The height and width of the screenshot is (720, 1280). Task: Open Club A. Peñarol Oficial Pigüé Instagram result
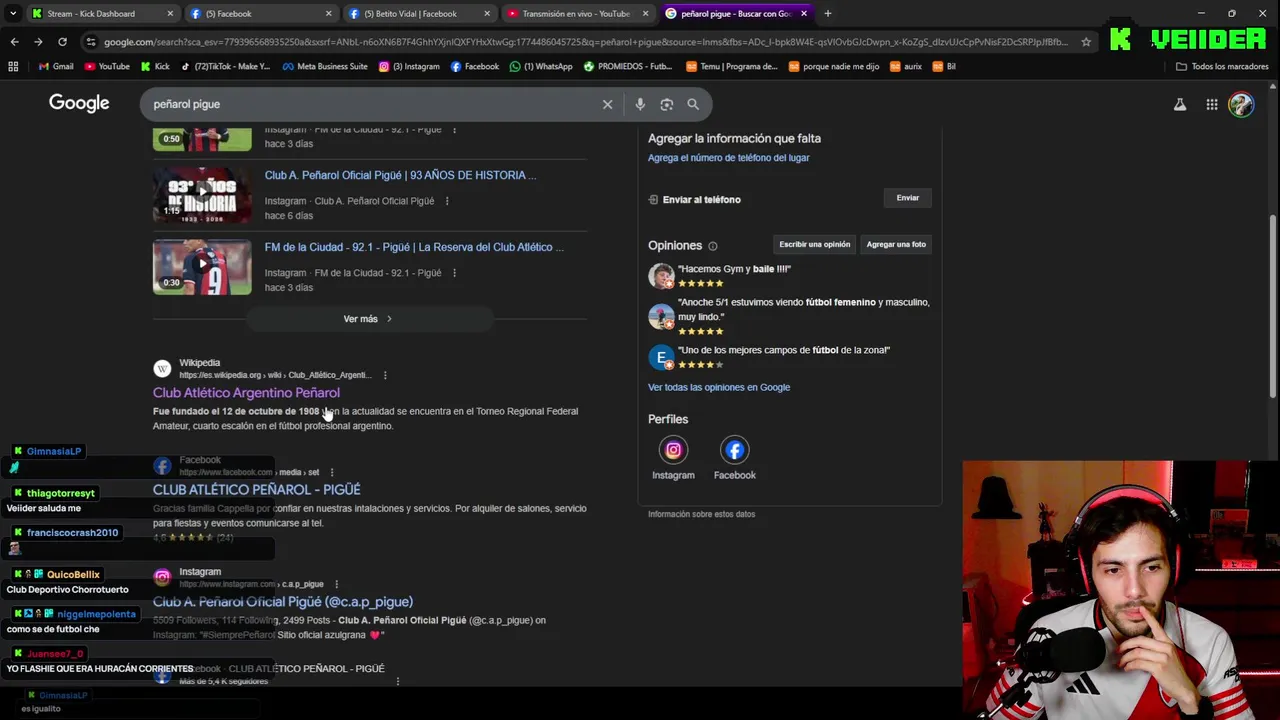tap(283, 602)
